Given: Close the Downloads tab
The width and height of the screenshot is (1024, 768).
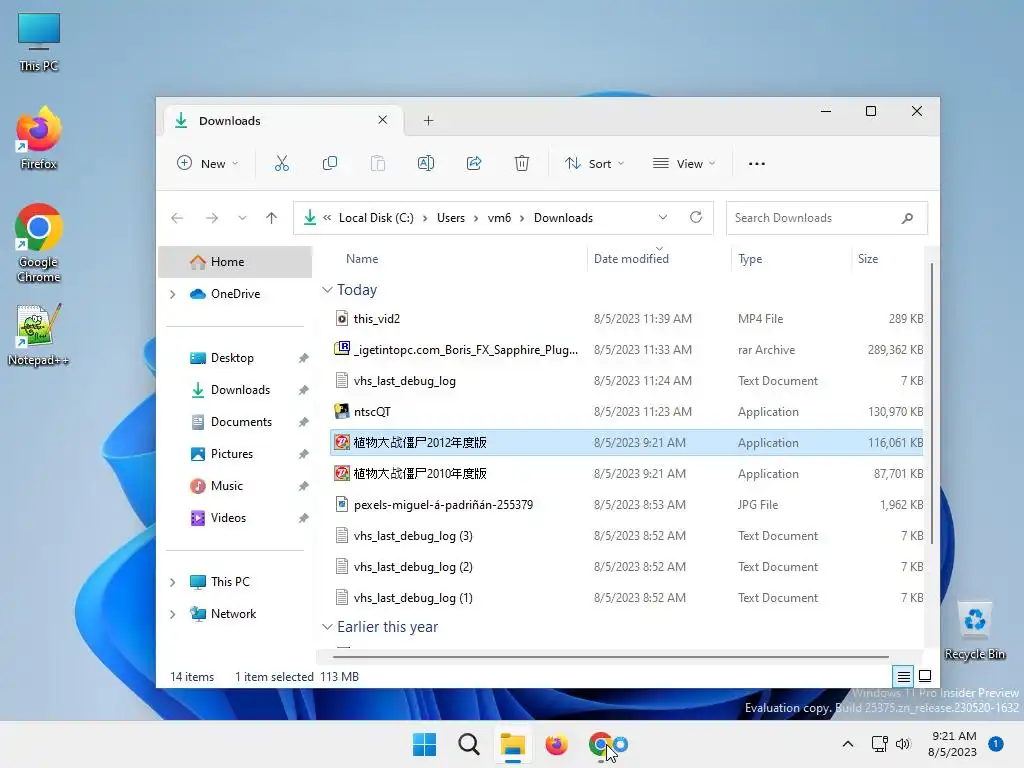Looking at the screenshot, I should point(383,120).
